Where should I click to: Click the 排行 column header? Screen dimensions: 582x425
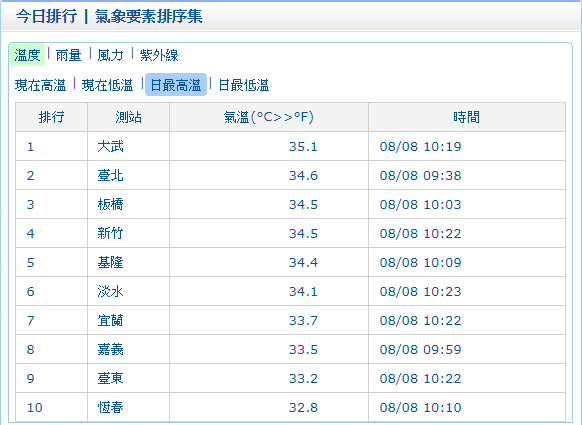[x=52, y=117]
